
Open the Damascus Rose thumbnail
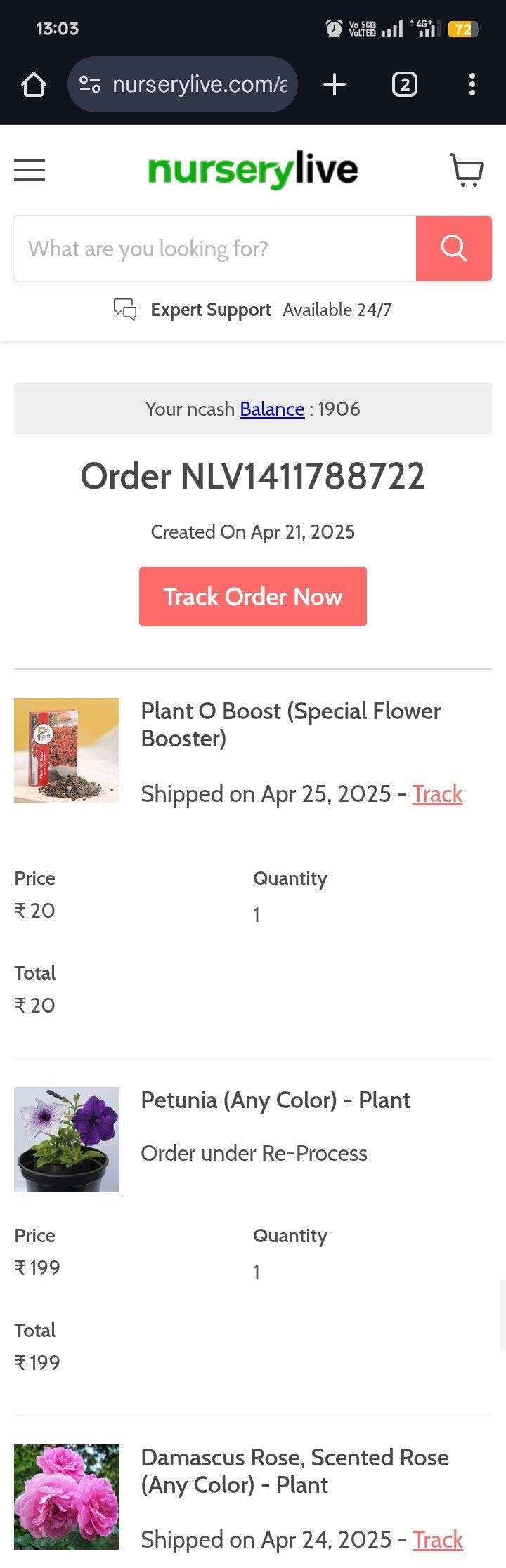67,1496
